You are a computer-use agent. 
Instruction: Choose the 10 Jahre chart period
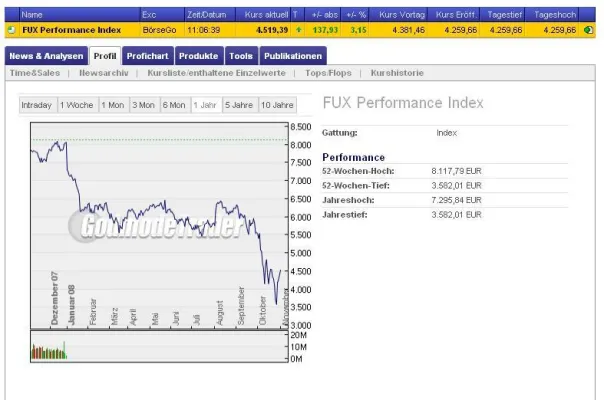click(277, 105)
